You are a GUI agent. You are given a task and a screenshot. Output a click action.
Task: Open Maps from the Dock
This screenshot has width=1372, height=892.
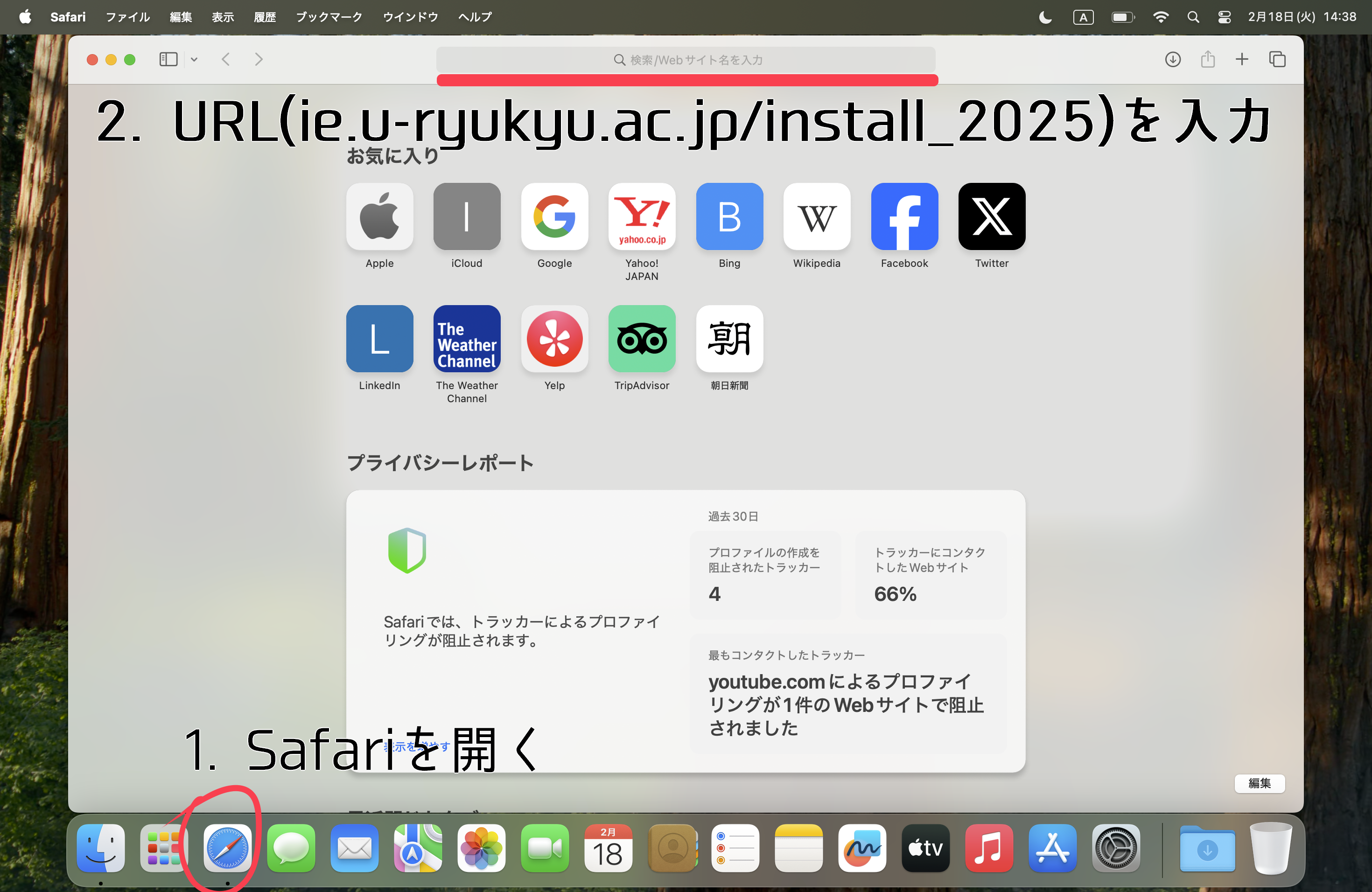click(417, 848)
